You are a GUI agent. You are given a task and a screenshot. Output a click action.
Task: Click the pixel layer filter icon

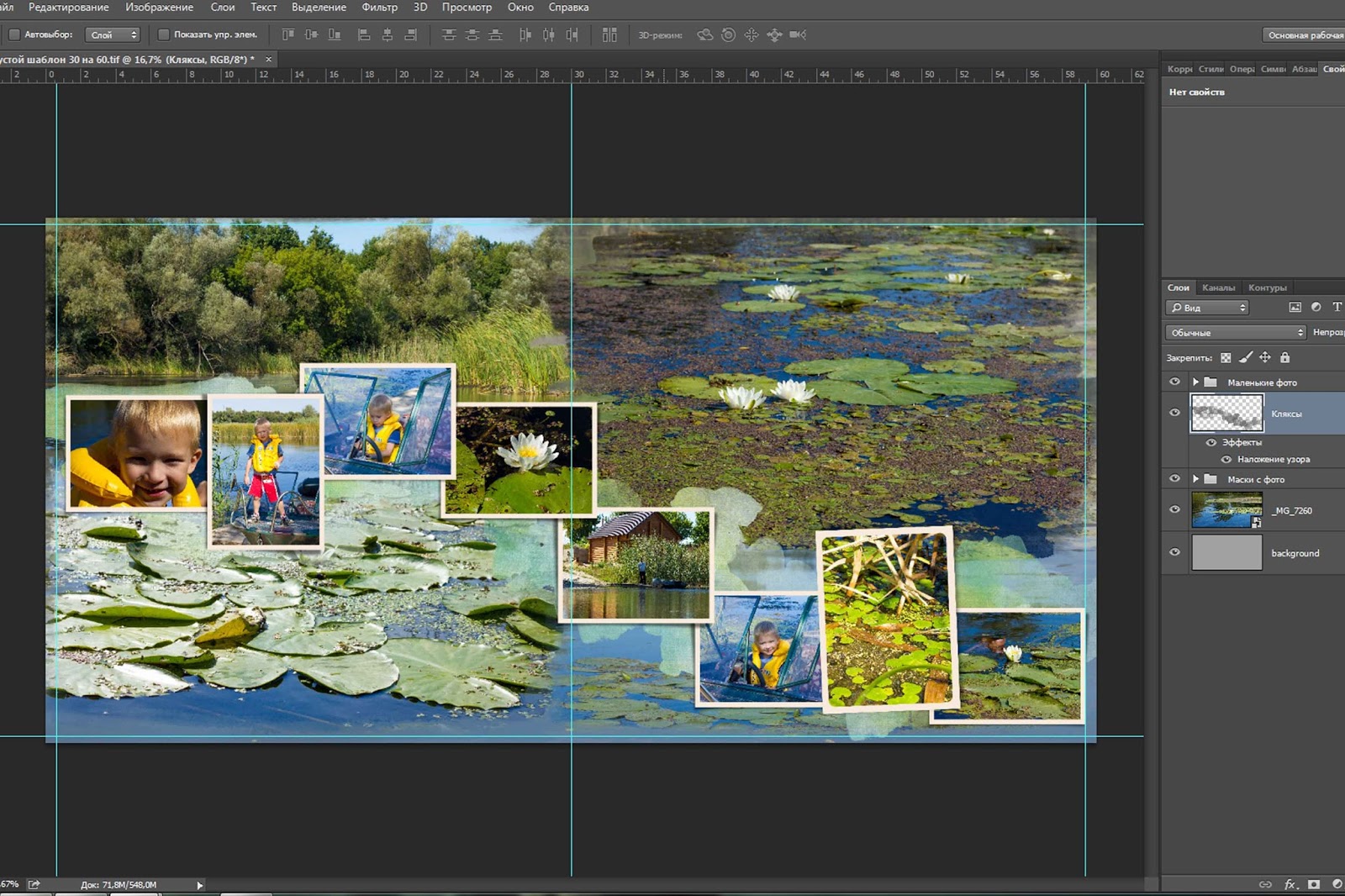tap(1295, 308)
